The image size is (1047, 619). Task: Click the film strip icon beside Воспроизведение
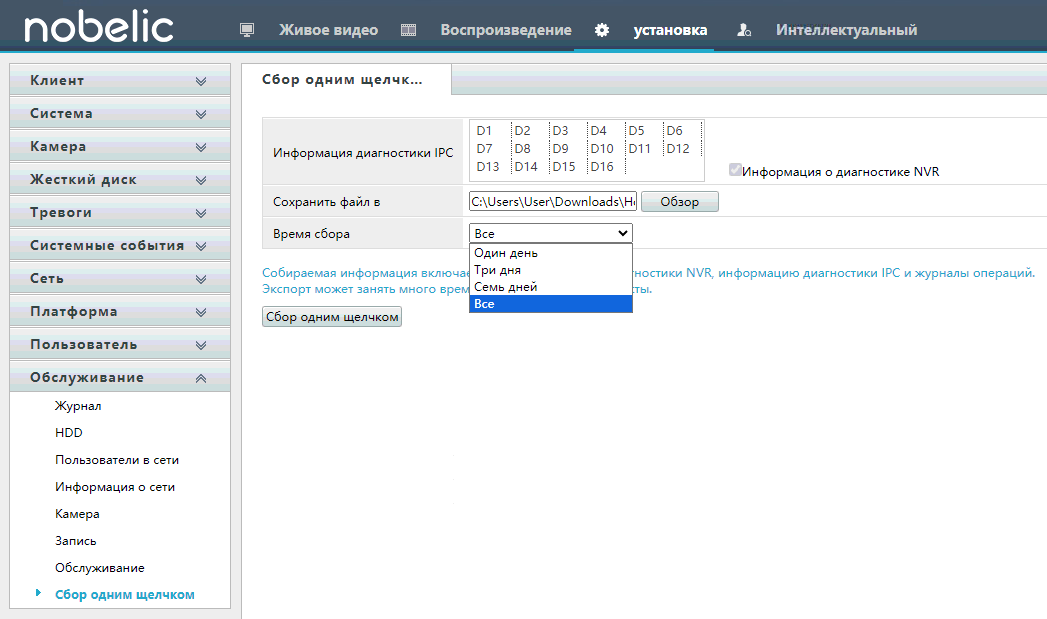[409, 30]
